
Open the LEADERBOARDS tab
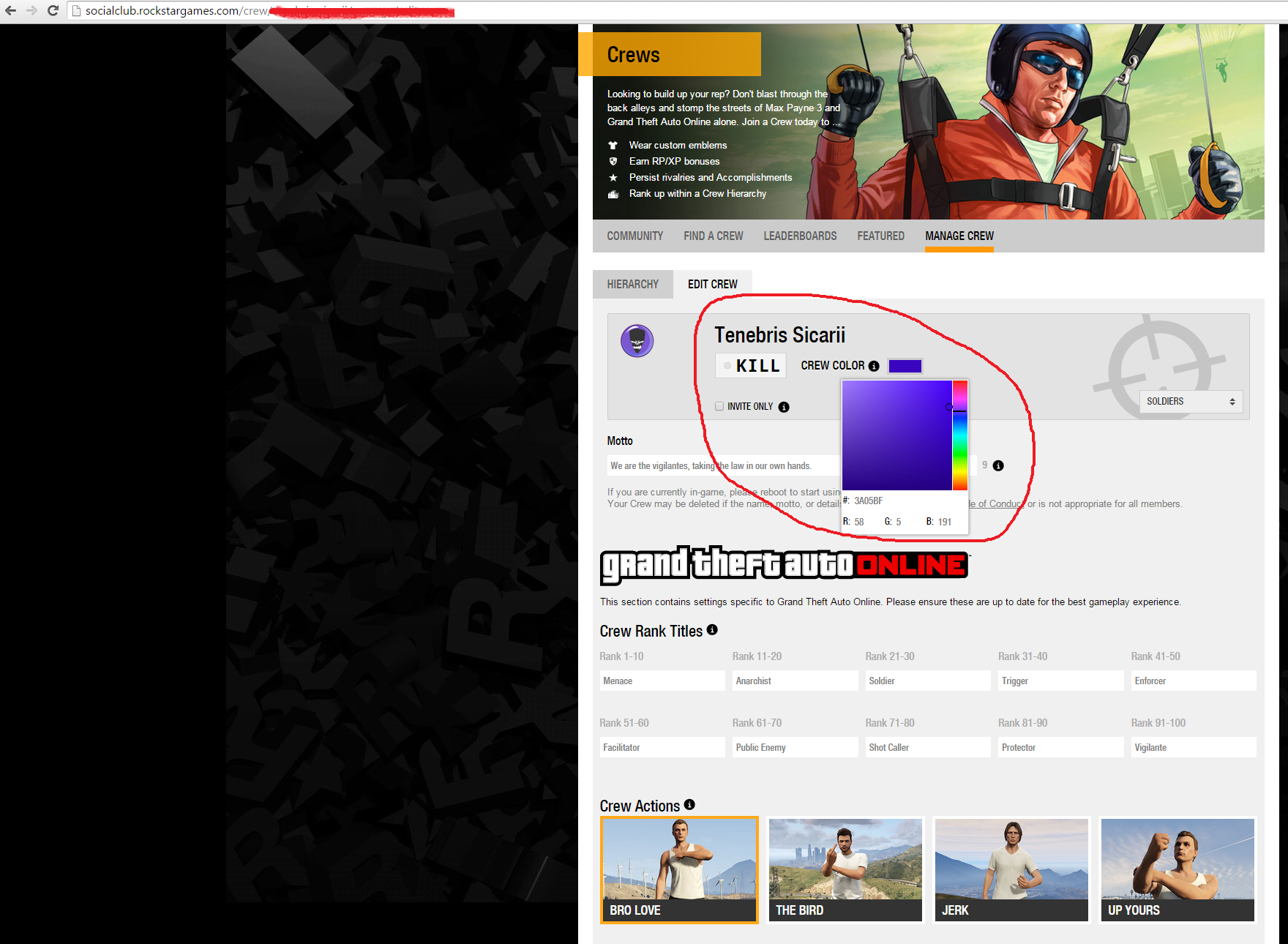tap(800, 236)
